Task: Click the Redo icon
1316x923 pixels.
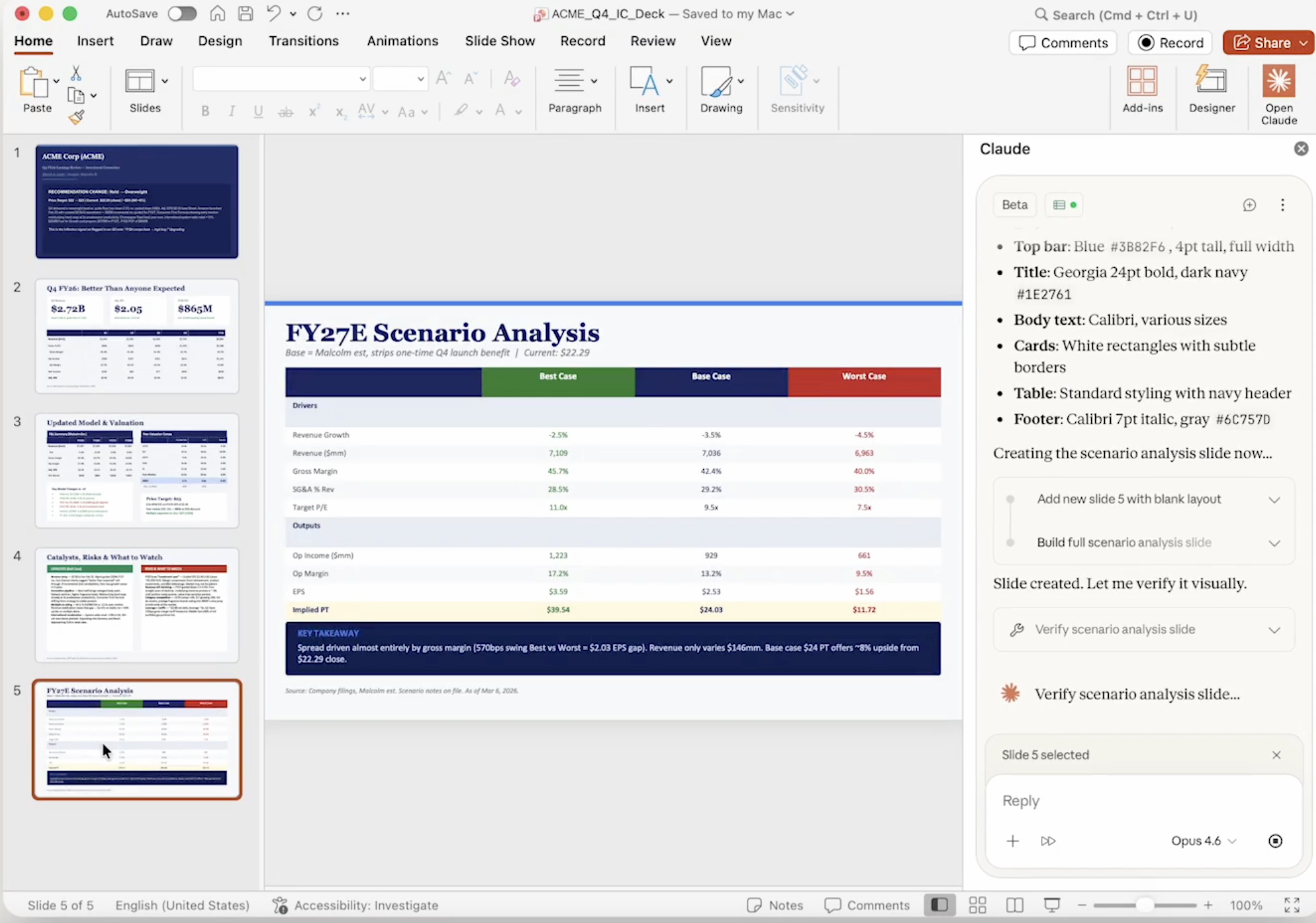Action: pos(315,13)
